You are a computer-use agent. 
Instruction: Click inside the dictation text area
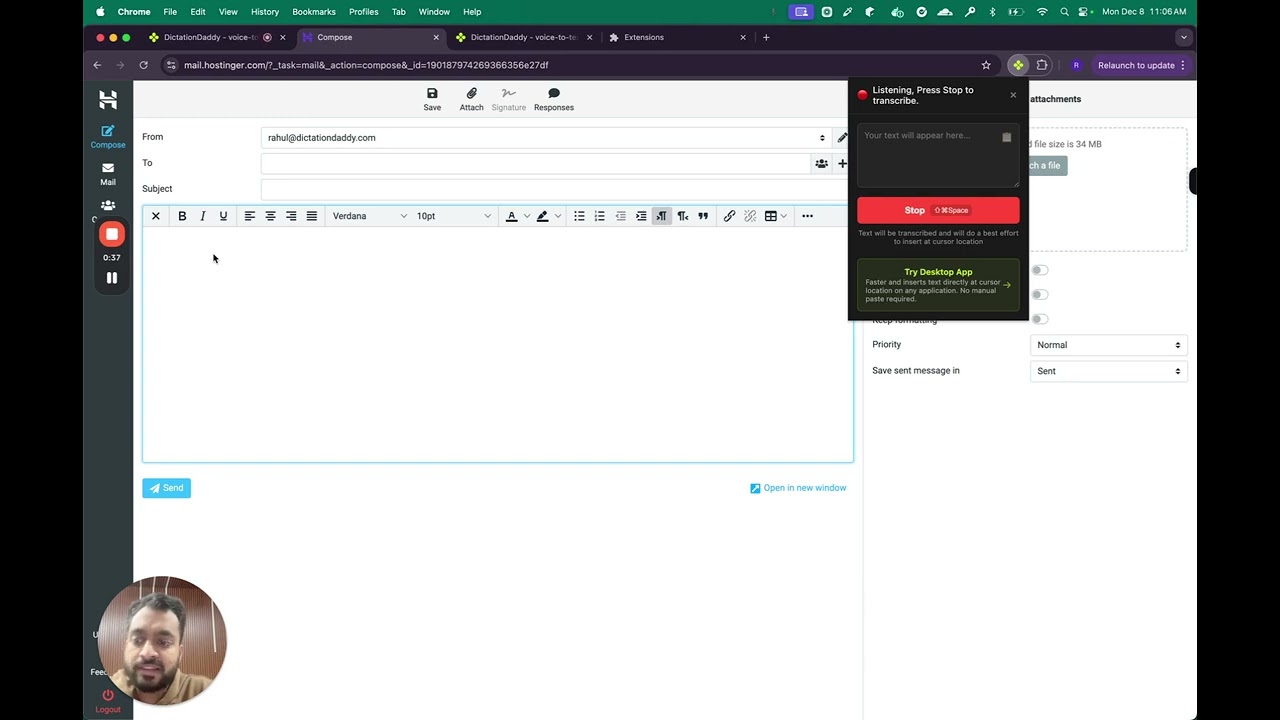(938, 155)
